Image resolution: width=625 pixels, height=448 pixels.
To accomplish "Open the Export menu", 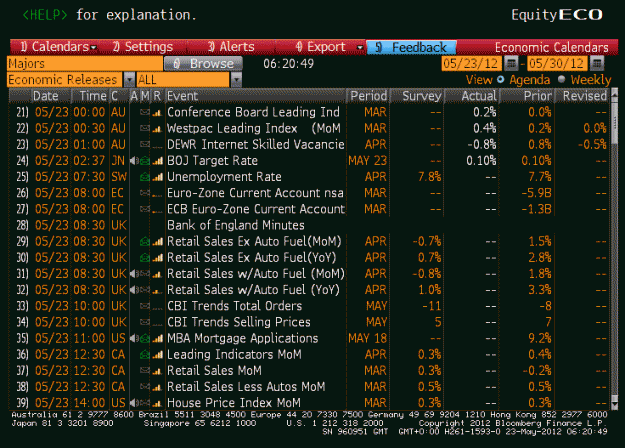I will [320, 47].
